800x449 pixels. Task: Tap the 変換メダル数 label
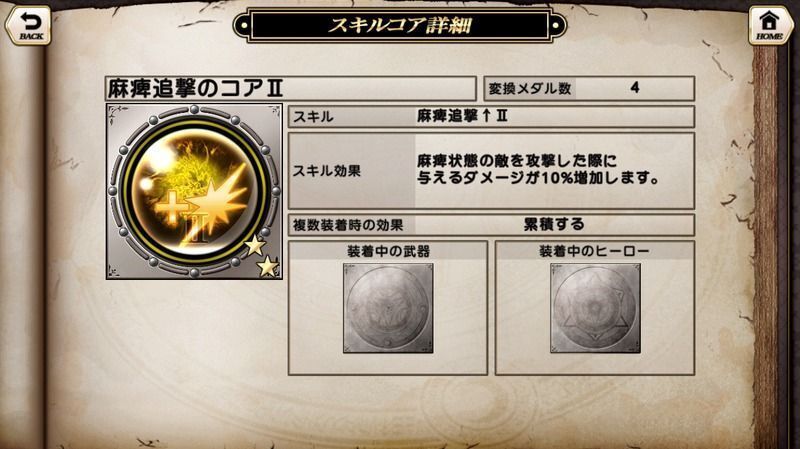click(x=530, y=89)
